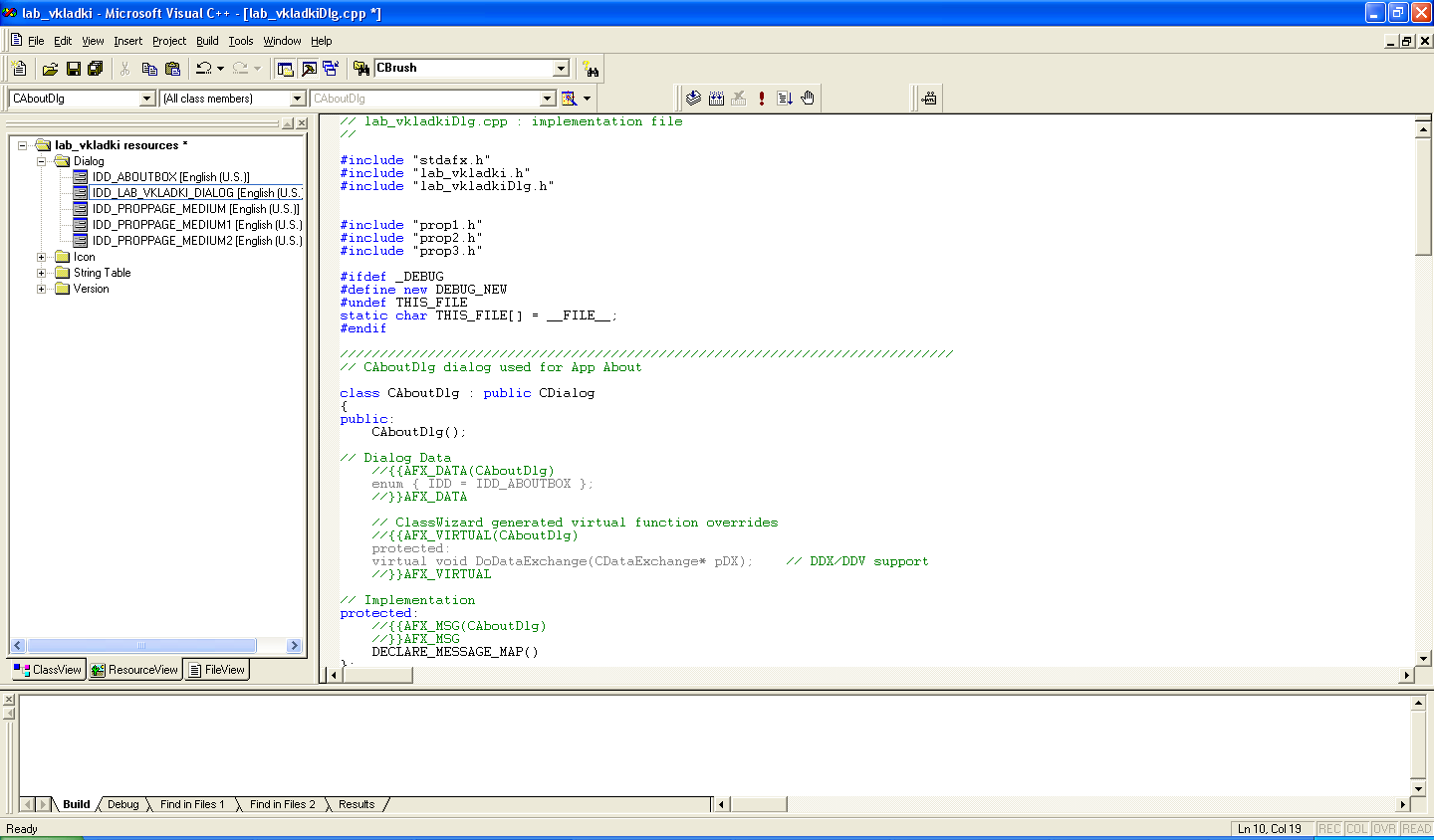The height and width of the screenshot is (840, 1434).
Task: Click the Find in Files icon
Action: tap(361, 69)
